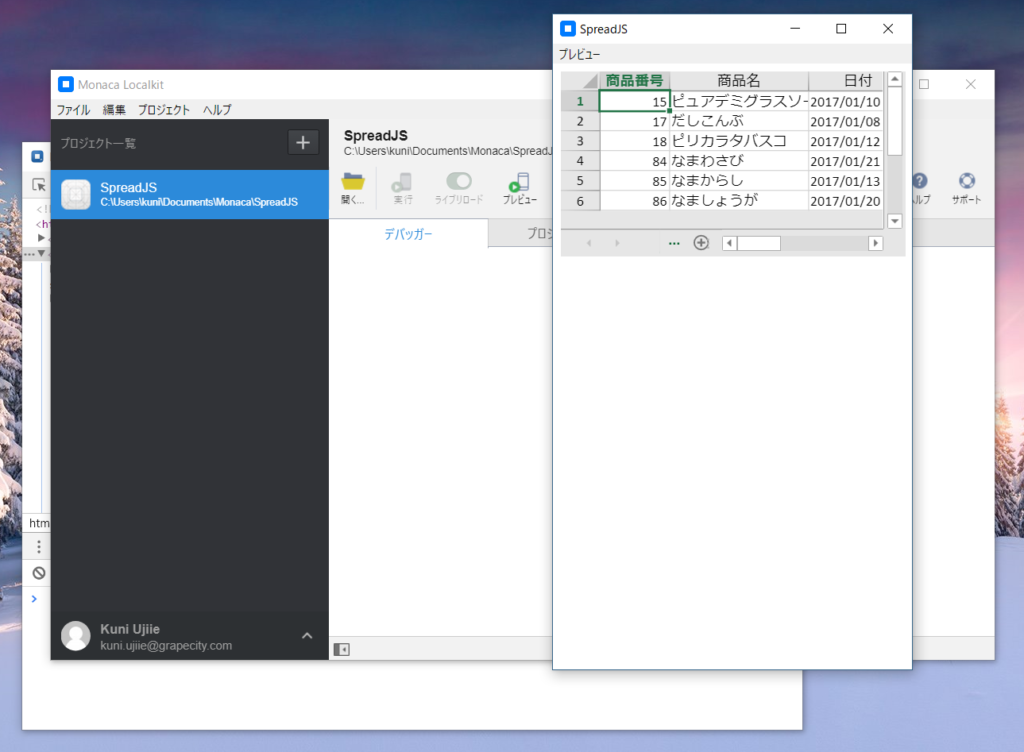Click the console prompt chevron in DevTools

[x=34, y=599]
